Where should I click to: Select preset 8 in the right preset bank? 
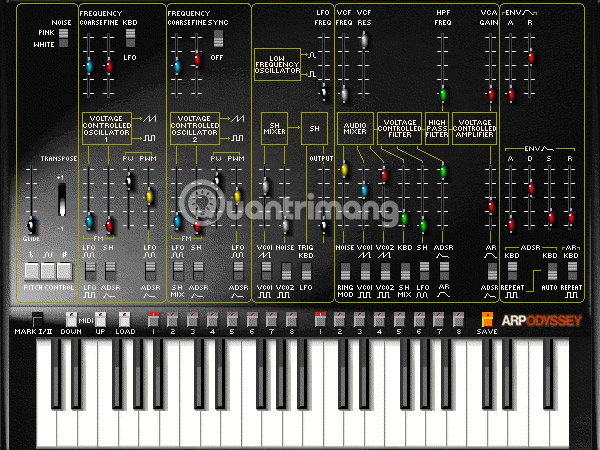point(458,319)
